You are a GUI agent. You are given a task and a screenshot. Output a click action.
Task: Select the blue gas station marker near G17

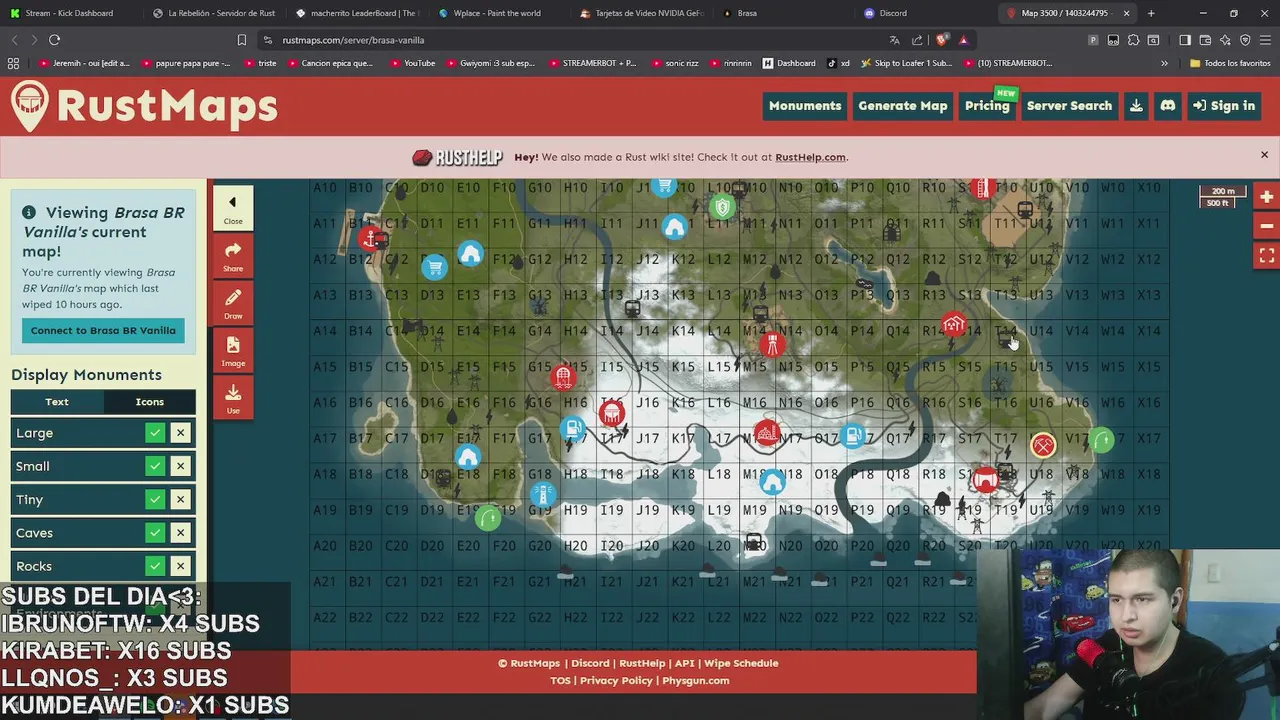click(573, 430)
